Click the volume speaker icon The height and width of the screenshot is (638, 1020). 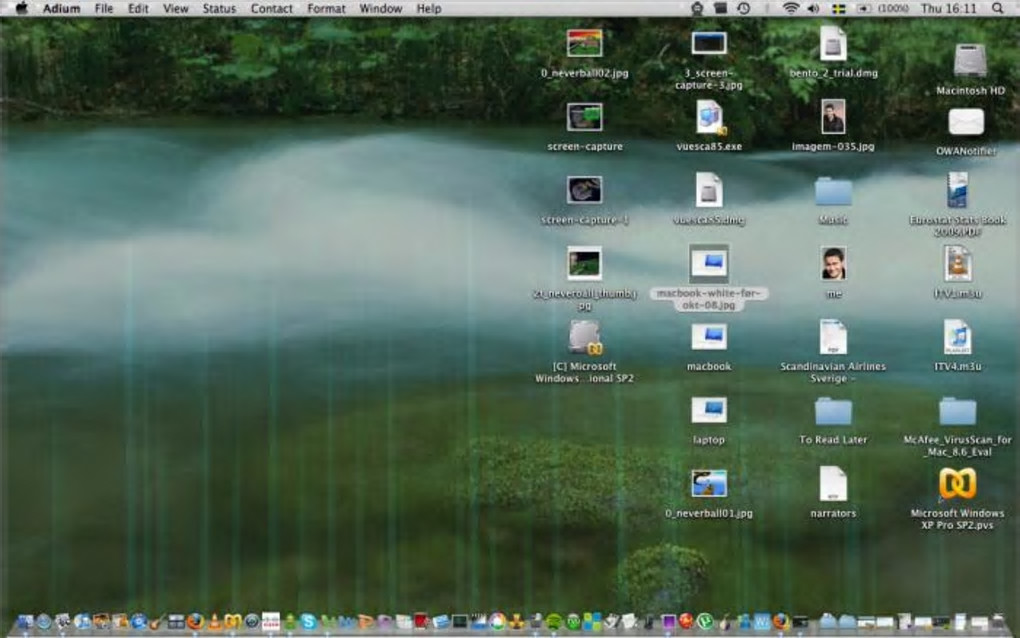coord(813,8)
